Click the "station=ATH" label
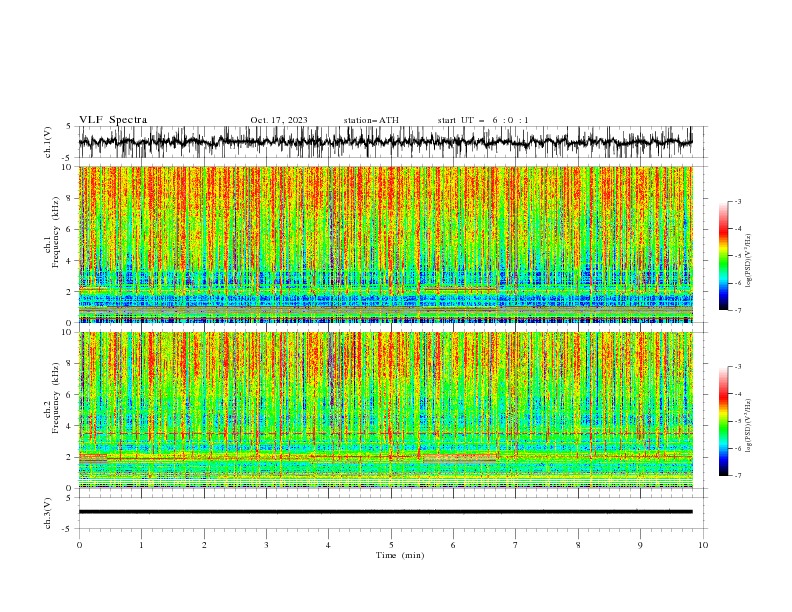The height and width of the screenshot is (612, 792). pos(371,120)
